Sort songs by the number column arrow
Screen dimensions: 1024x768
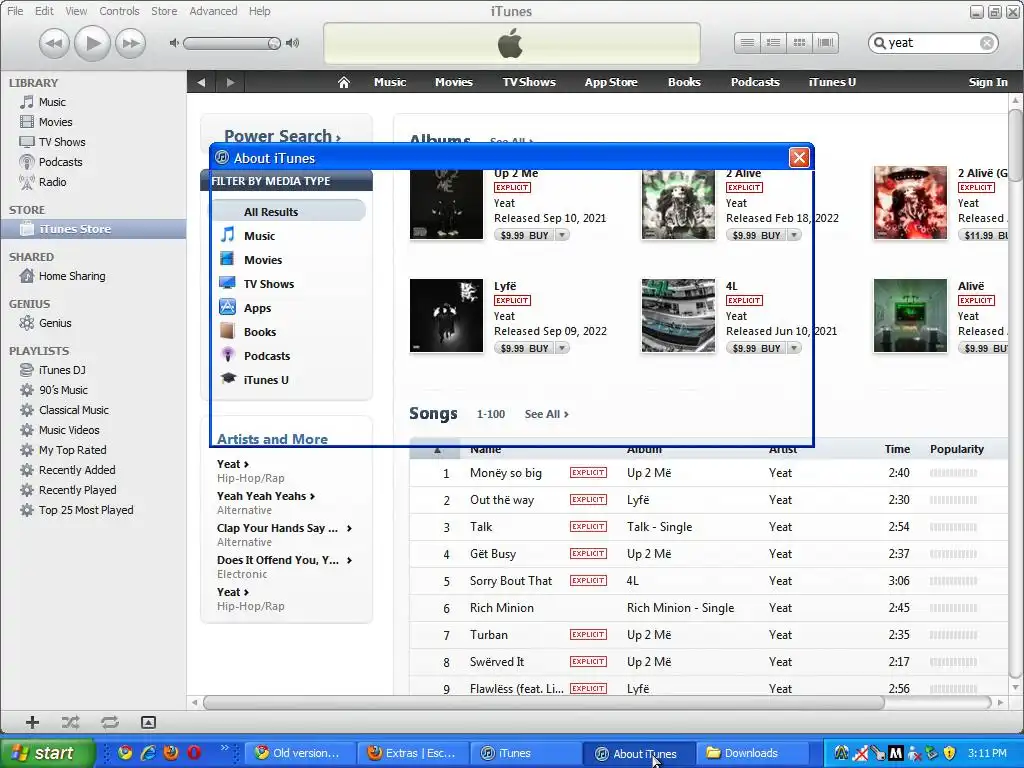pos(438,450)
